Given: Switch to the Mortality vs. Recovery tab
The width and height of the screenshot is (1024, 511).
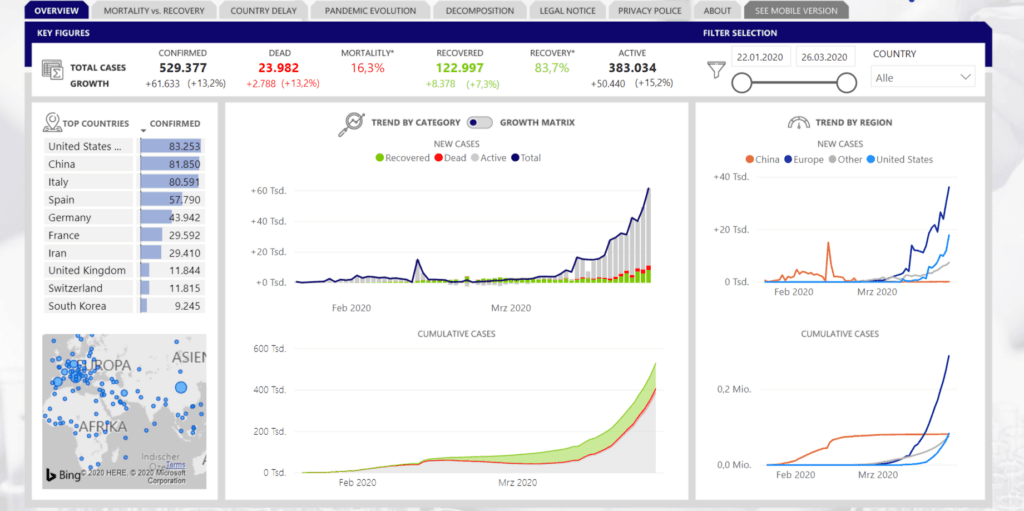Looking at the screenshot, I should click(x=154, y=11).
